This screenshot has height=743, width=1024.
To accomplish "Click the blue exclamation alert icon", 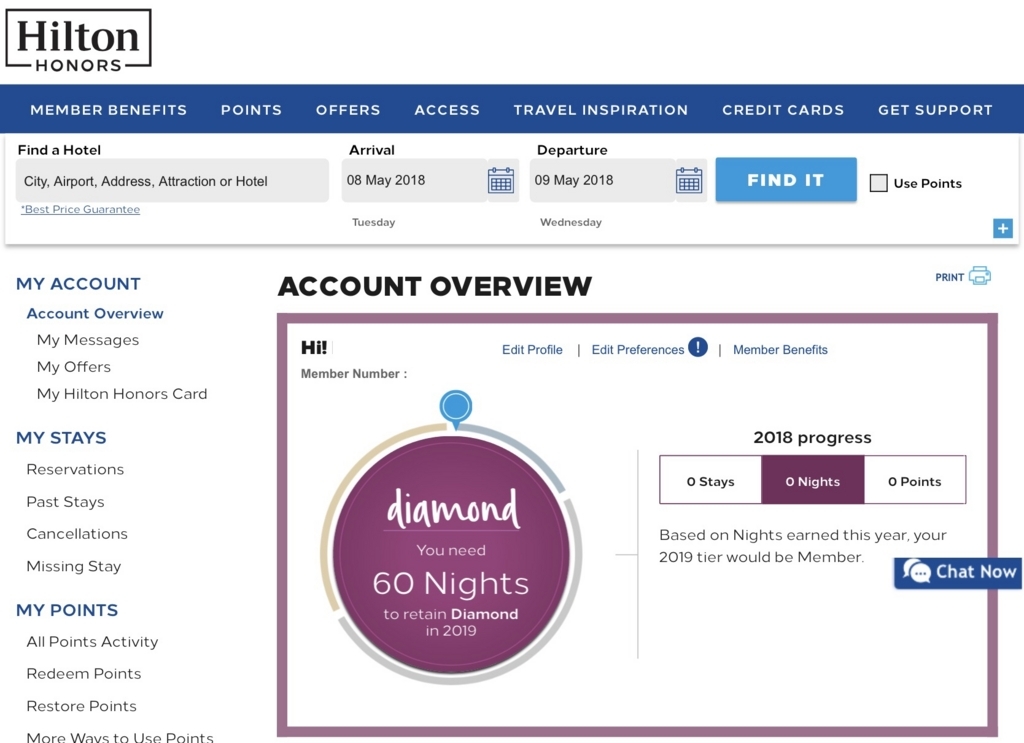I will 697,347.
